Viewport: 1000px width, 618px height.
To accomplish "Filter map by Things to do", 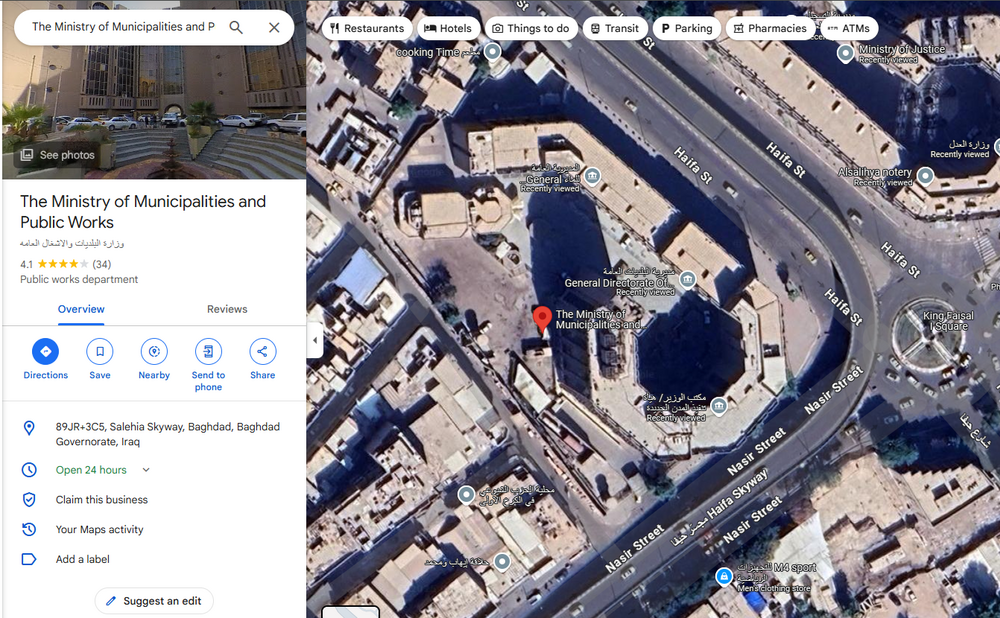I will 531,28.
